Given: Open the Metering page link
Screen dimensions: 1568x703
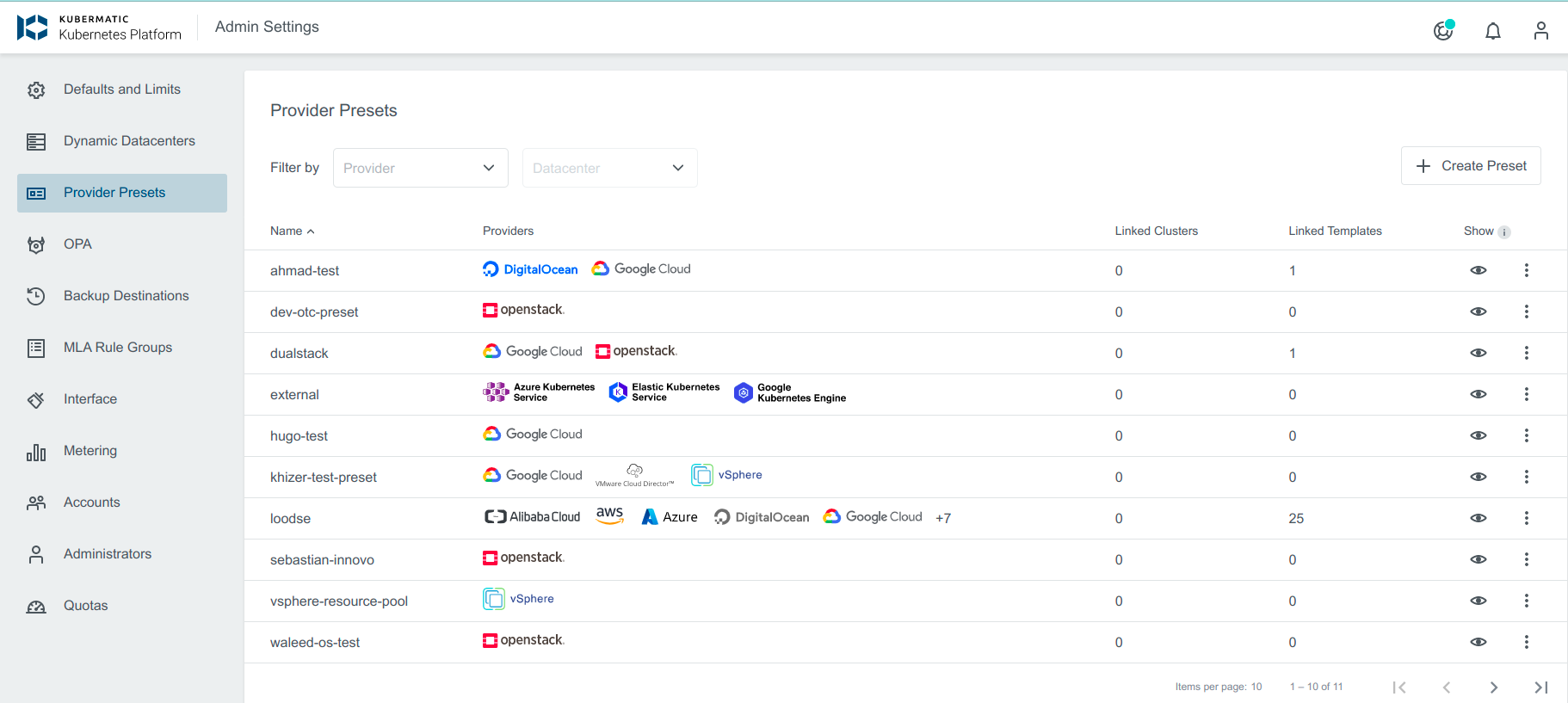Looking at the screenshot, I should (x=122, y=451).
